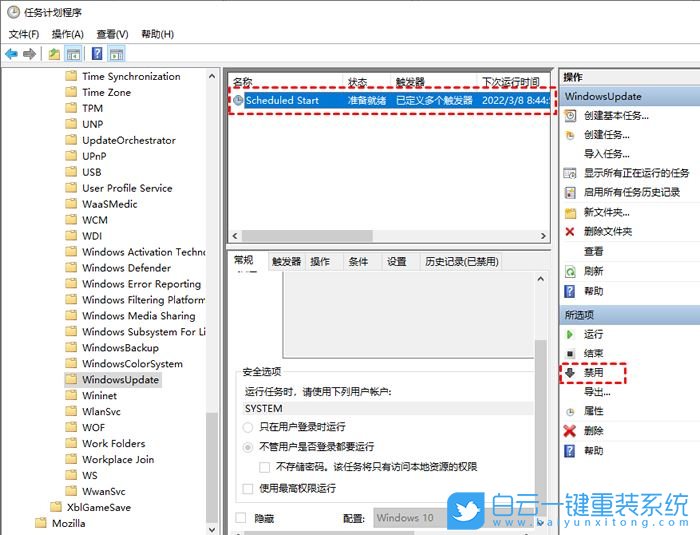
Task: Switch to the 设置 tab
Action: pos(396,262)
